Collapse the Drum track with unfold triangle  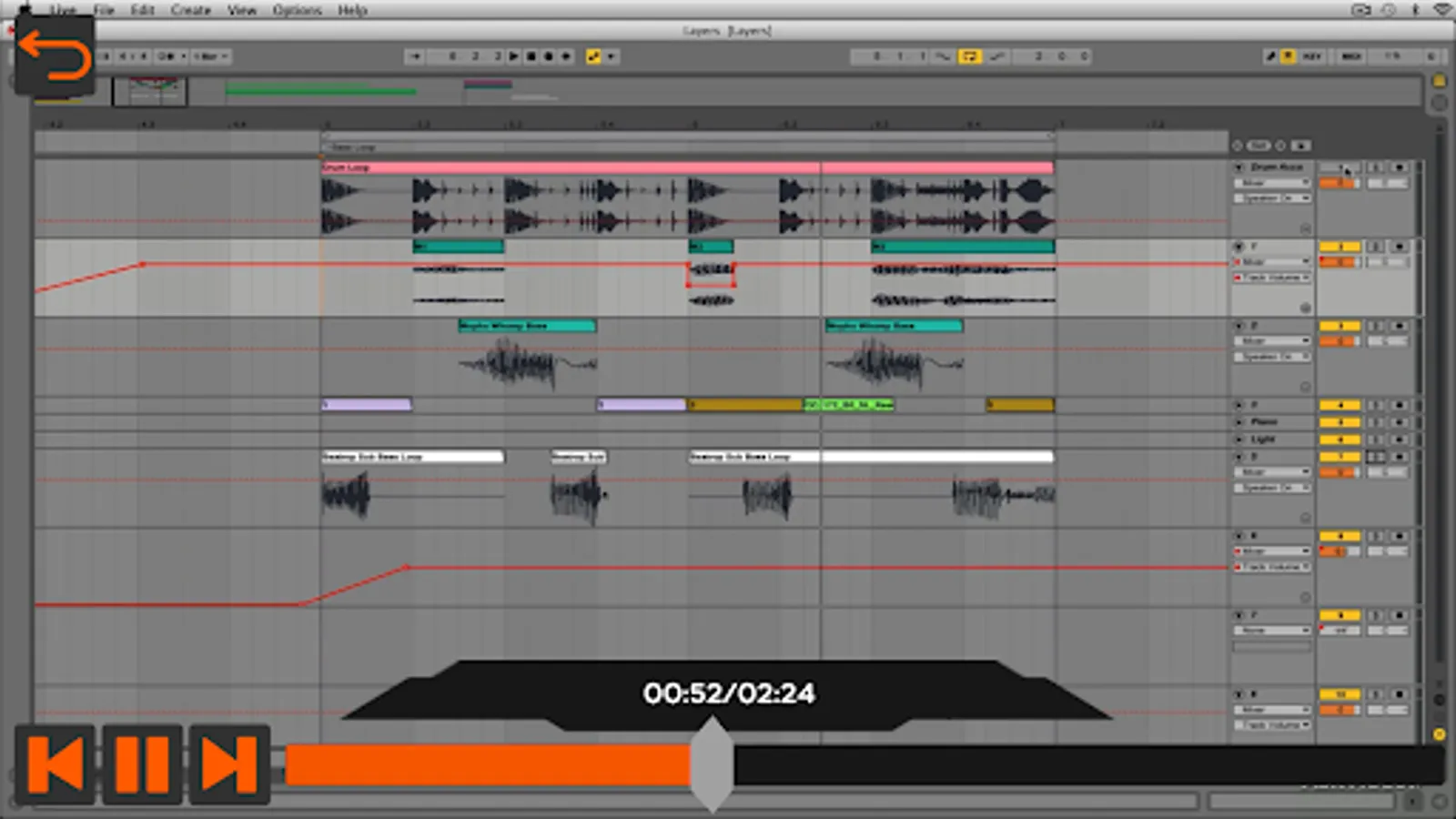pos(1239,167)
